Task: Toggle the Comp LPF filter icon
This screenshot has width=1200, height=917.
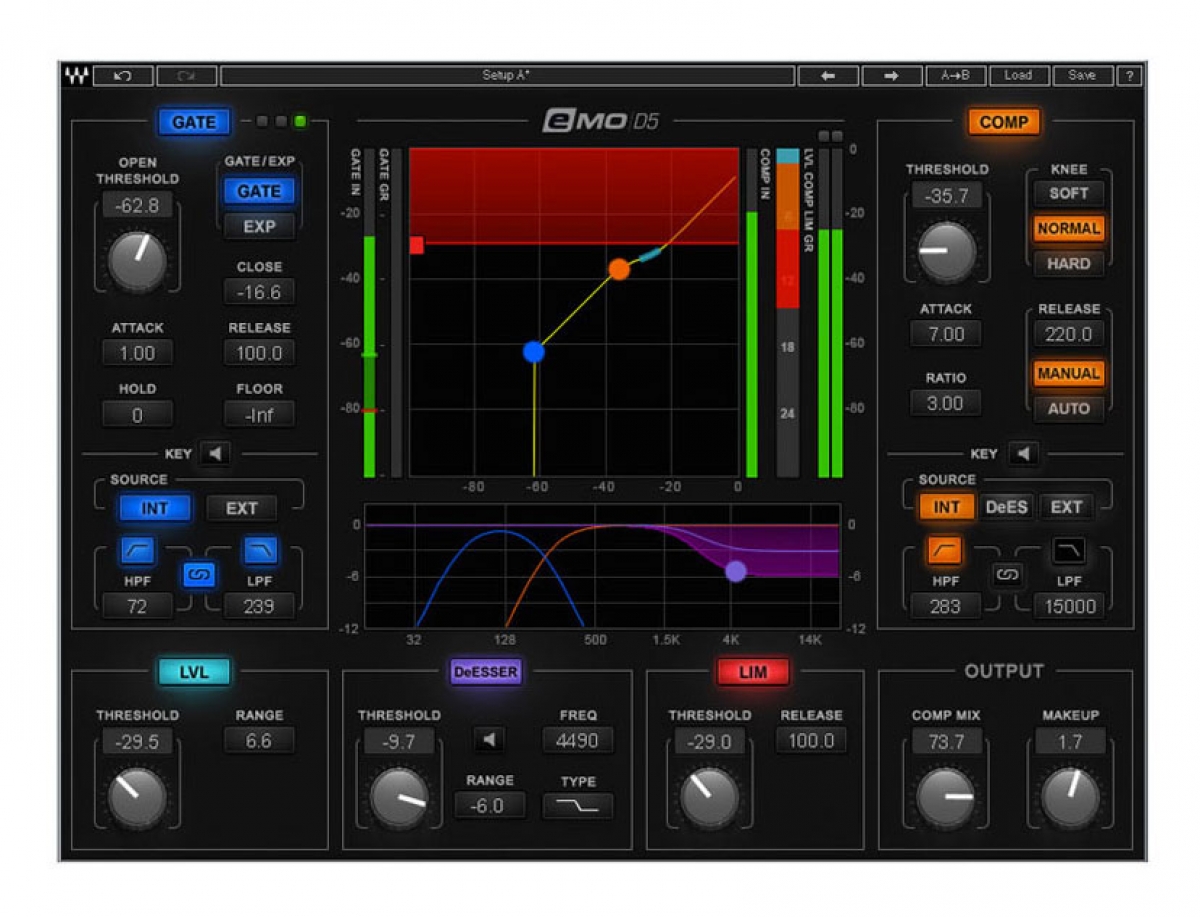Action: coord(1068,550)
